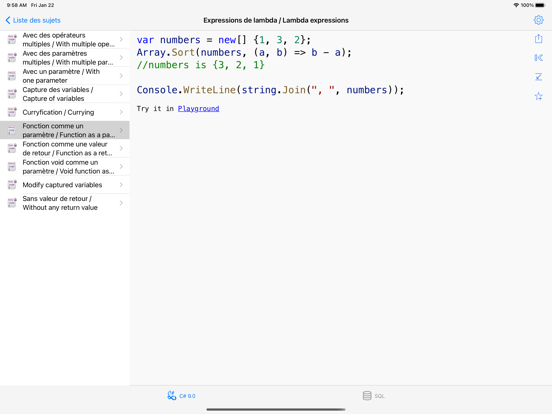Click snippet icon beside 'Curryfication / Currying'
Image resolution: width=552 pixels, height=414 pixels.
pos(12,112)
